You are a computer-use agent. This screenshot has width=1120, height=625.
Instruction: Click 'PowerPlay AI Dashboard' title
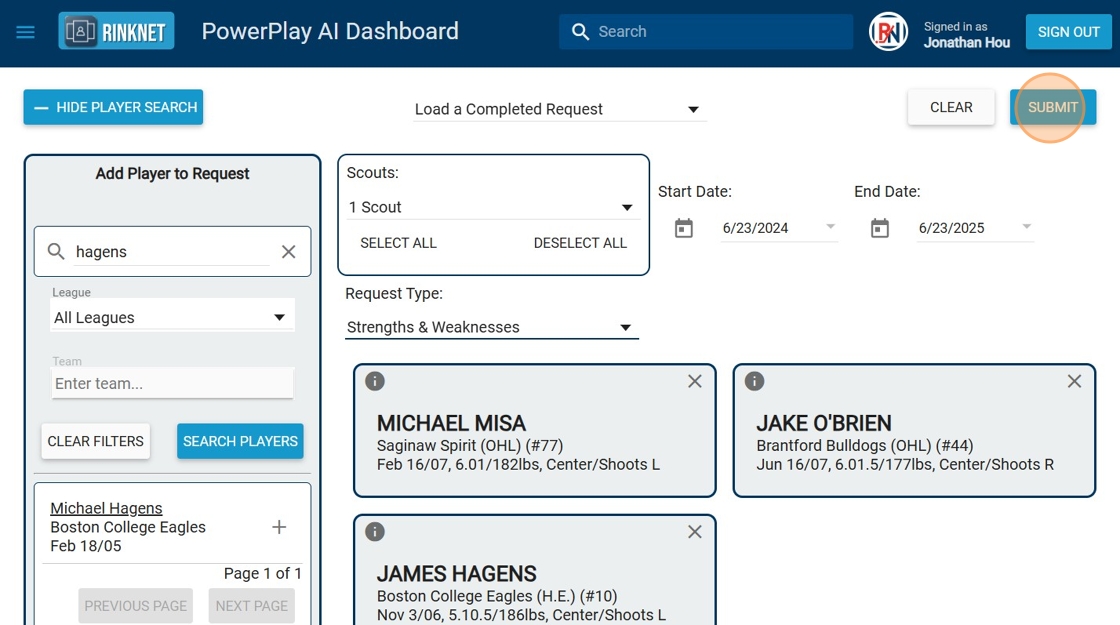(x=330, y=31)
